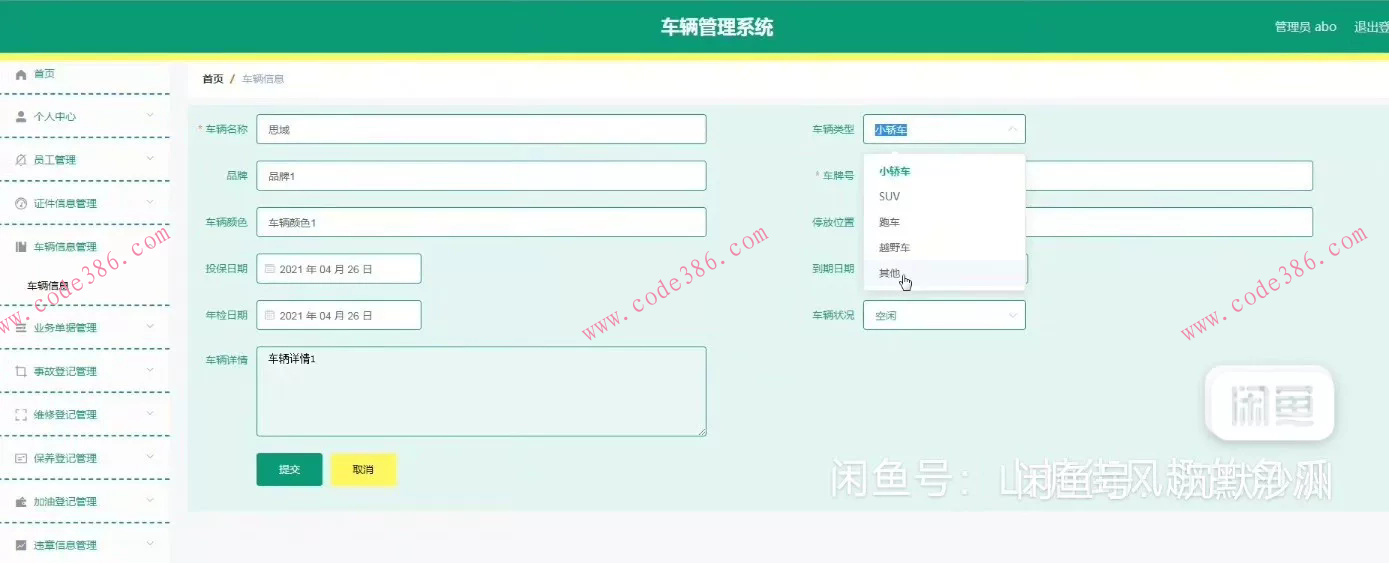
Task: Expand the 加油登记管理 menu chevron
Action: point(150,500)
